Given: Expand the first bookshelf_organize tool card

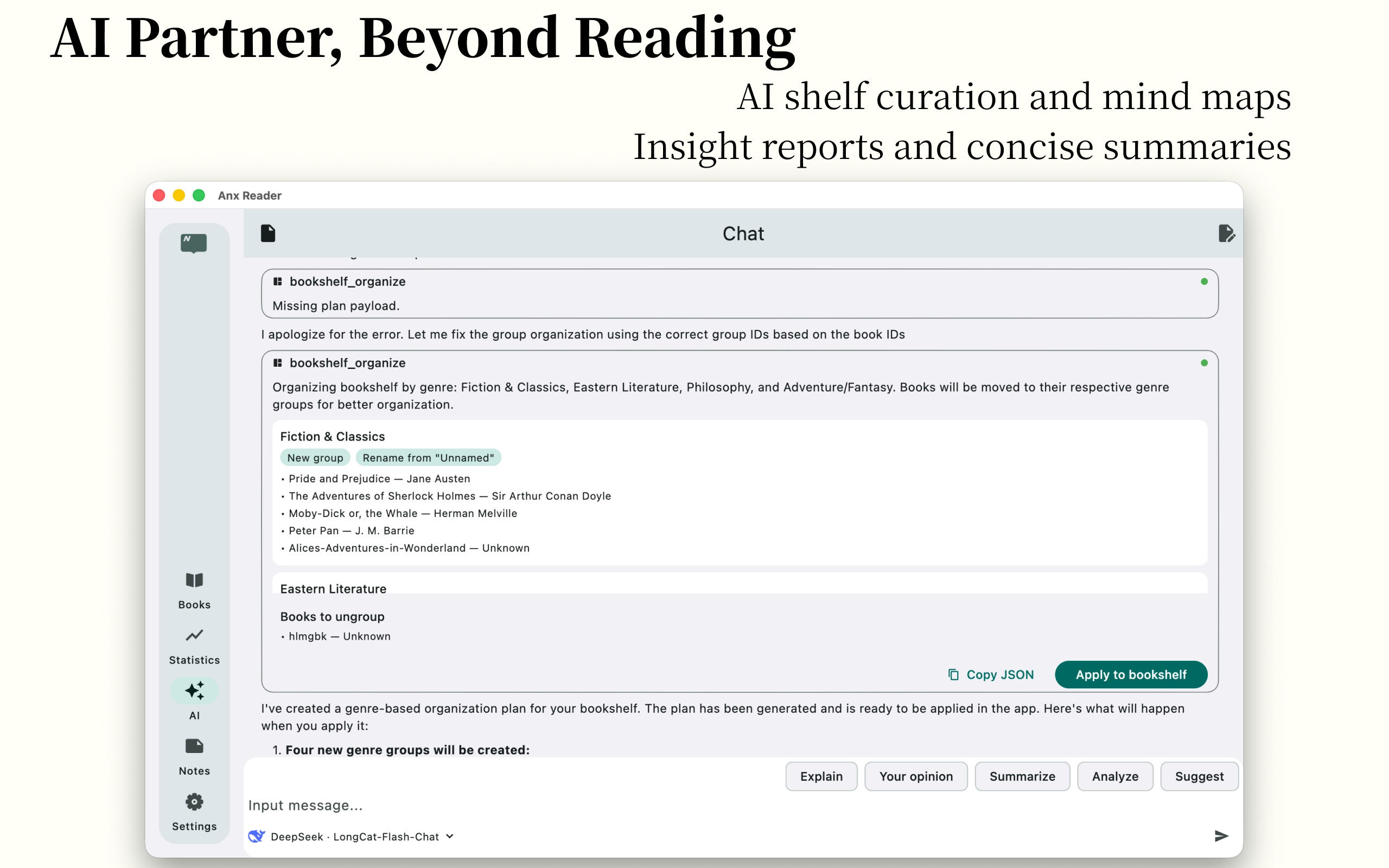Looking at the screenshot, I should [x=347, y=282].
